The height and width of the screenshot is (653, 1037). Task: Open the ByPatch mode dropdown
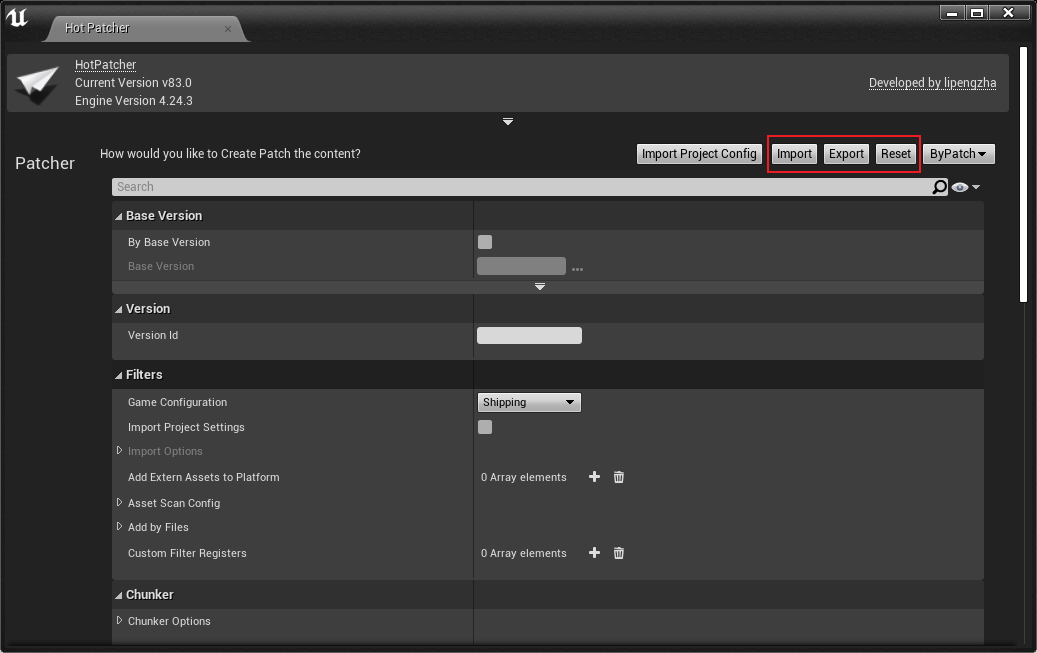[x=958, y=154]
